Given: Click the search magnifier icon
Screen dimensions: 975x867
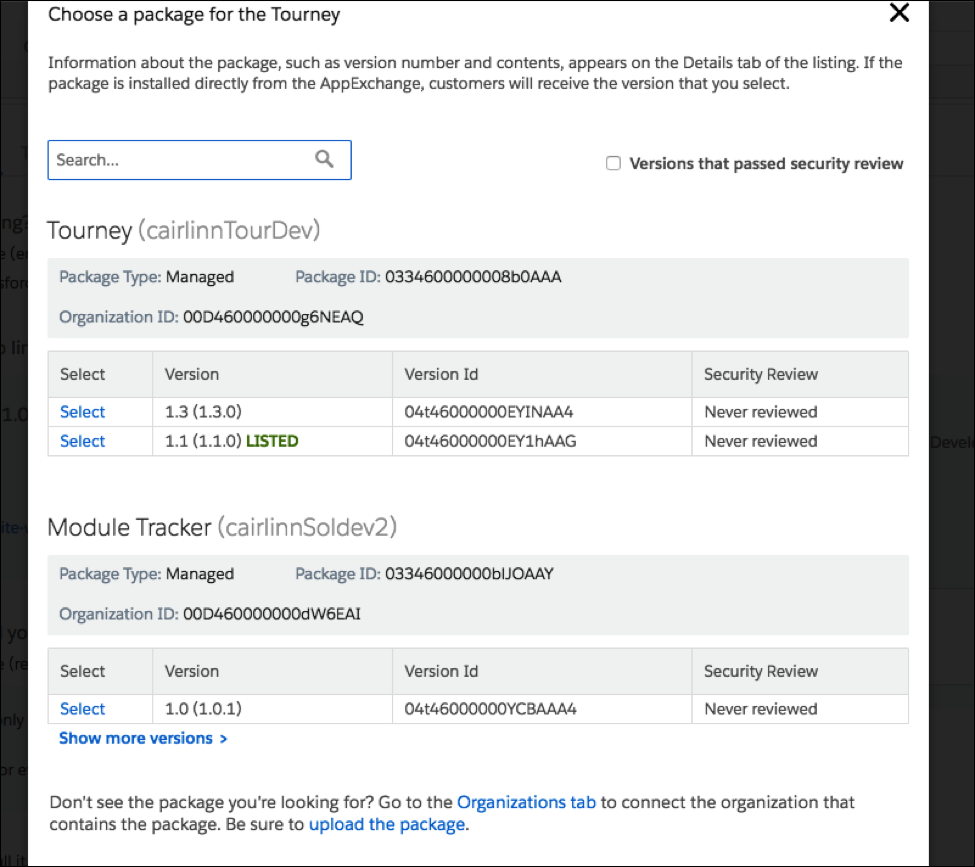Looking at the screenshot, I should tap(324, 159).
